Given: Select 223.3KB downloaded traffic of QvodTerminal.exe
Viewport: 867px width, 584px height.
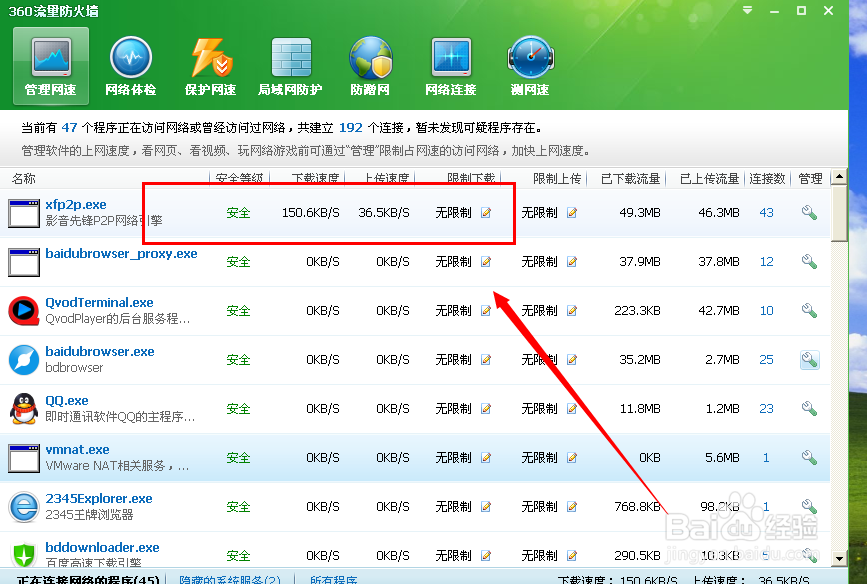Looking at the screenshot, I should click(x=637, y=311).
